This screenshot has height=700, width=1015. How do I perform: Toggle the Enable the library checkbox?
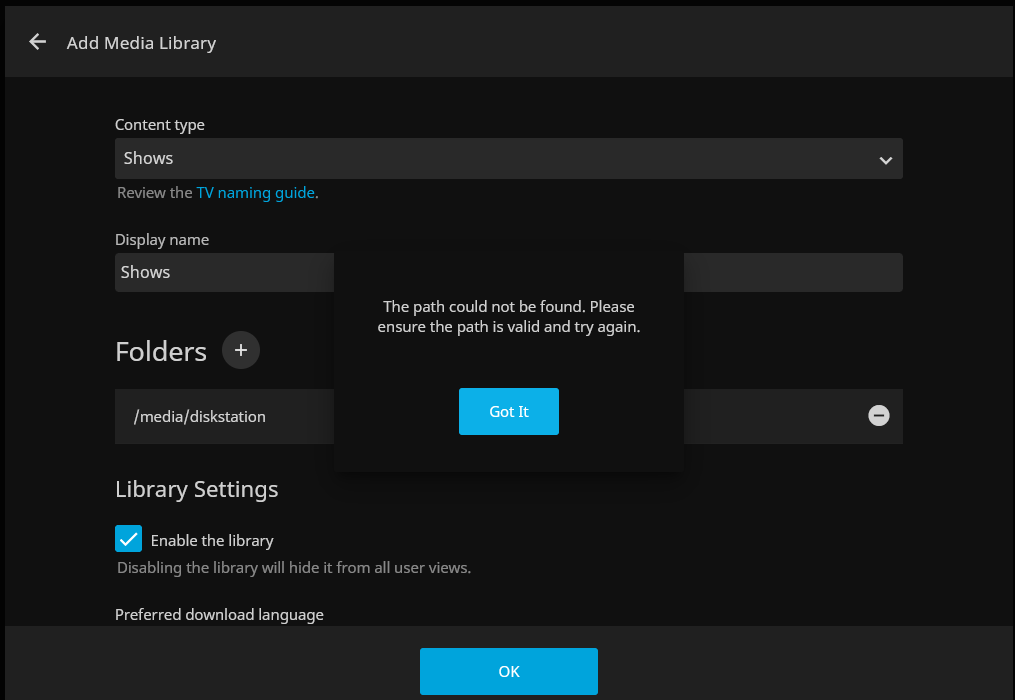click(128, 539)
